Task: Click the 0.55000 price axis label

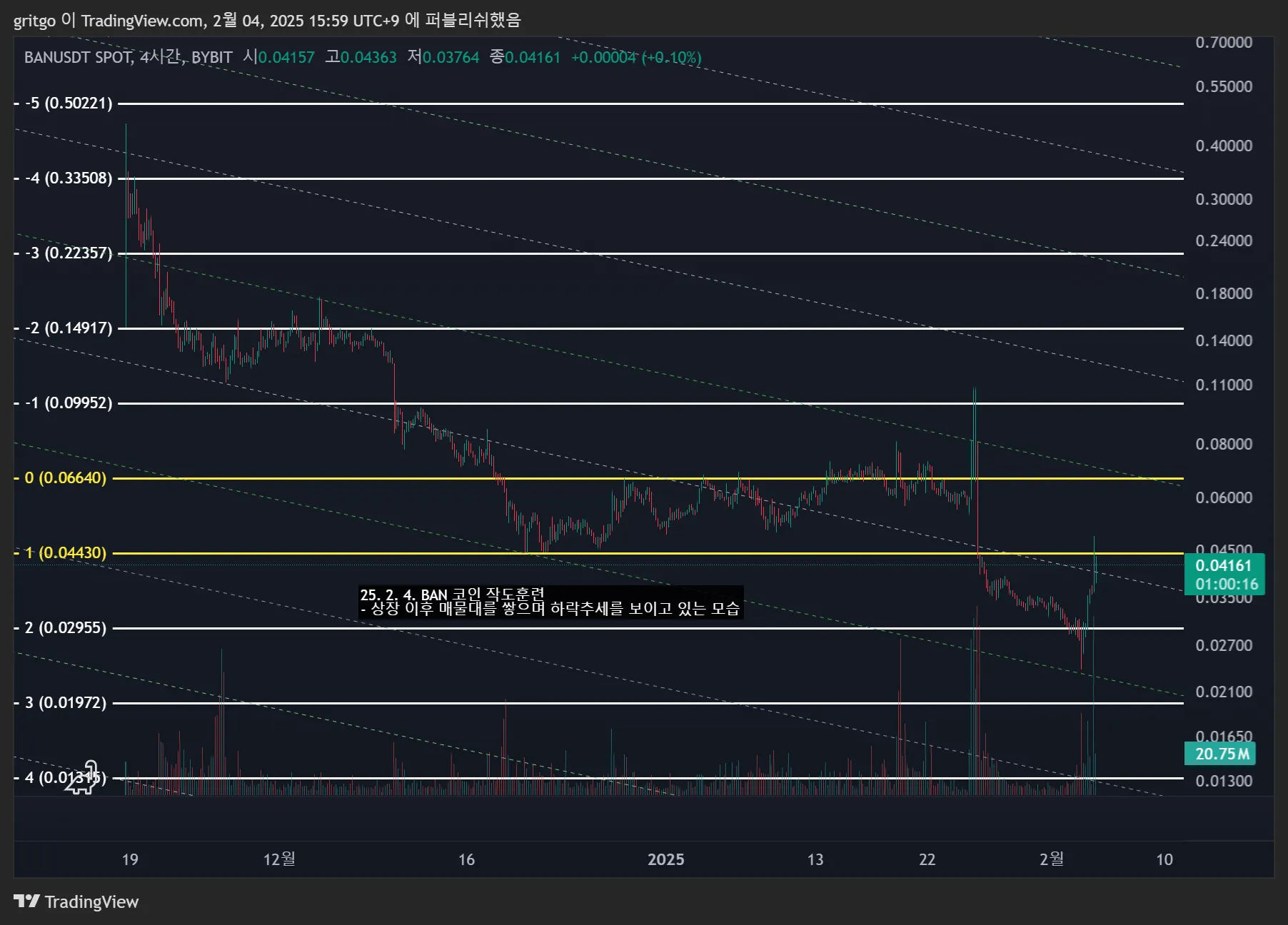Action: tap(1224, 86)
